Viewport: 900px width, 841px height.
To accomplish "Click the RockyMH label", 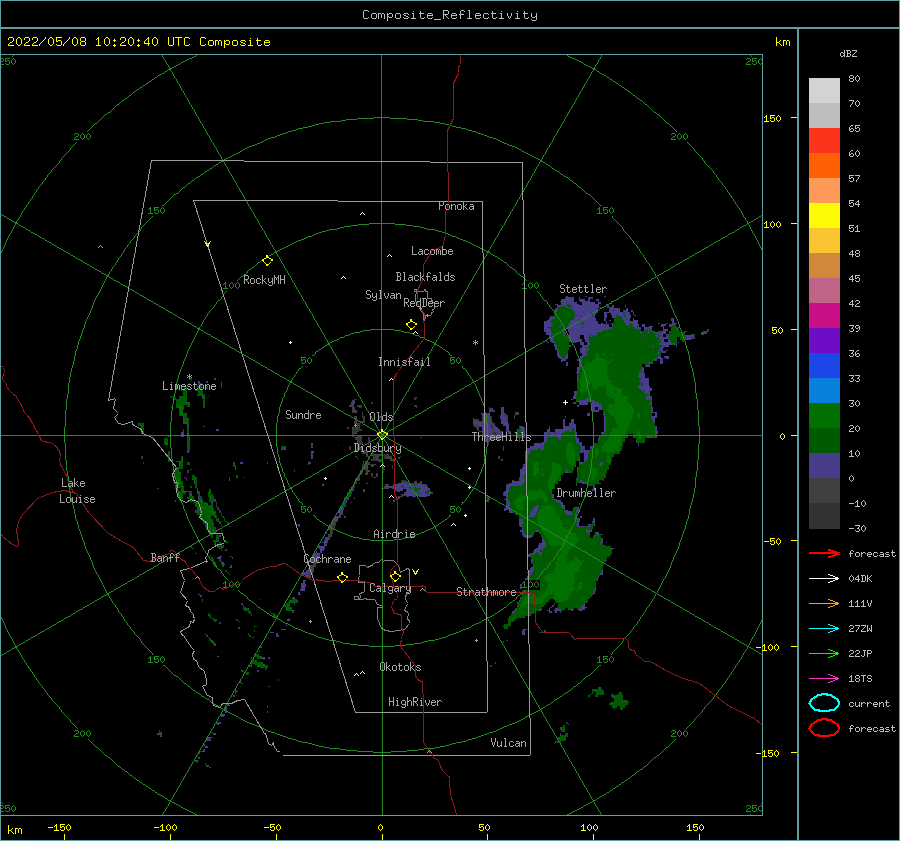I will point(264,280).
